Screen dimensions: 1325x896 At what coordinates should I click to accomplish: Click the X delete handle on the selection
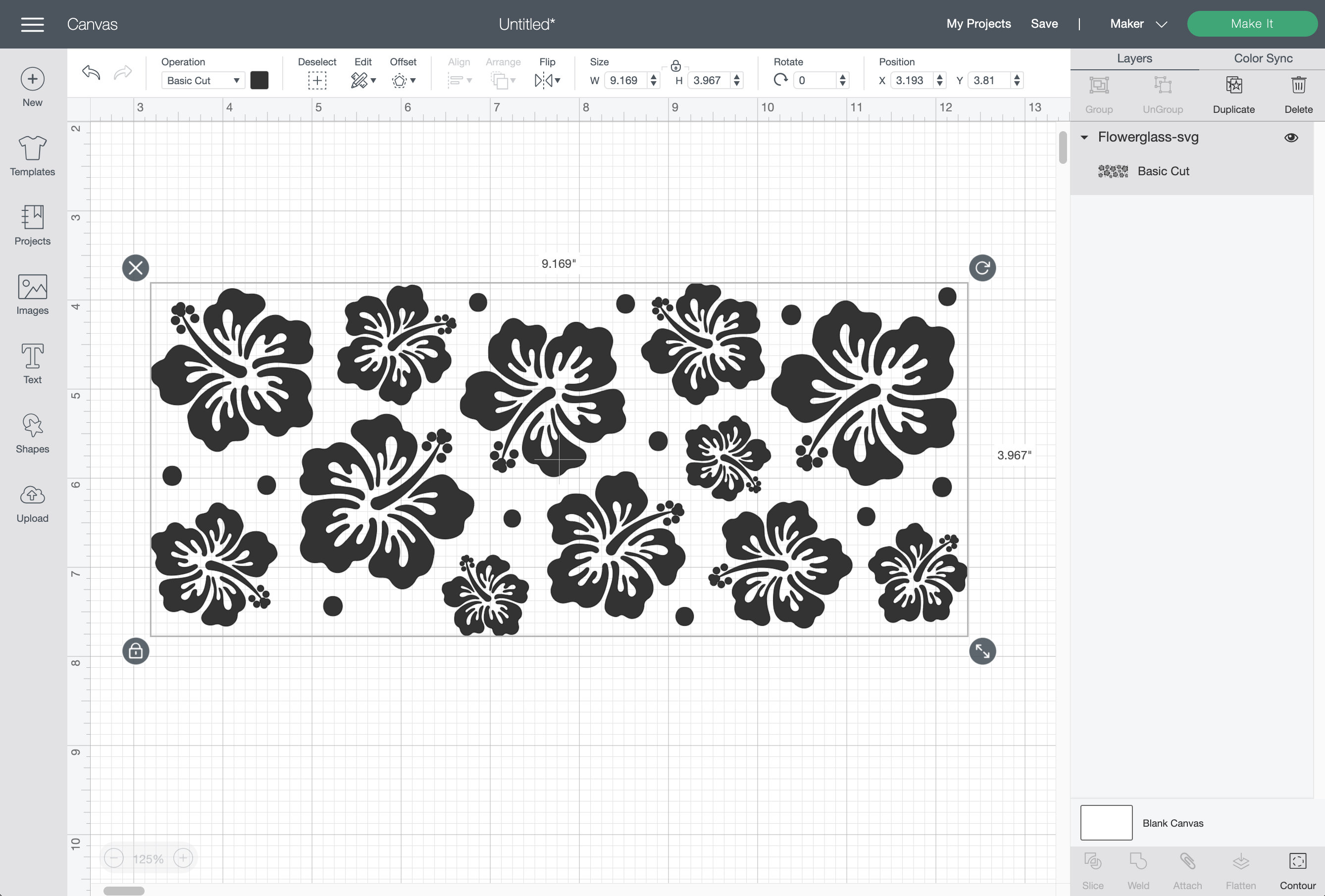(136, 268)
